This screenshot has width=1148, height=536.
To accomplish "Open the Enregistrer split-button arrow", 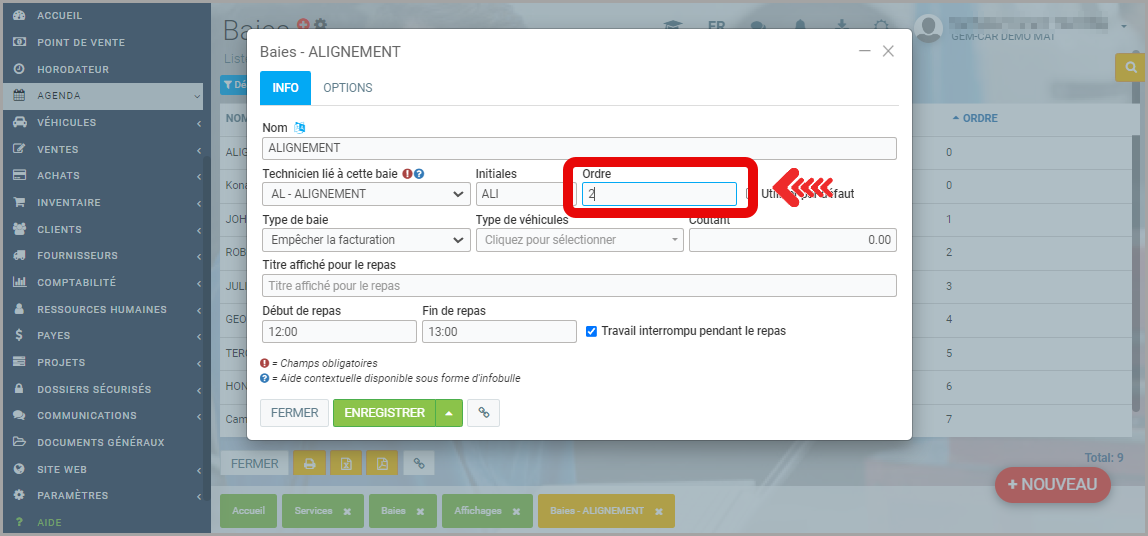I will coord(450,413).
